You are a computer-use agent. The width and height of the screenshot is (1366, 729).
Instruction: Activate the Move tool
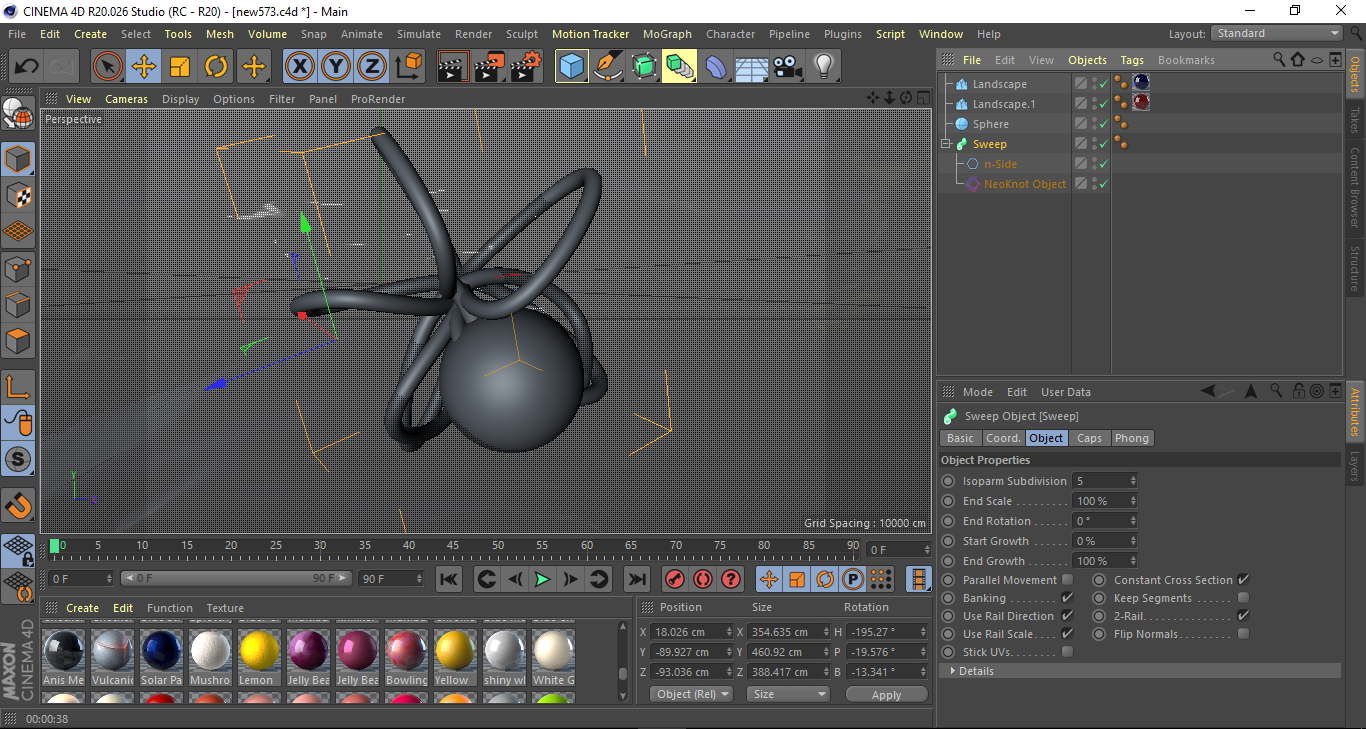(144, 67)
